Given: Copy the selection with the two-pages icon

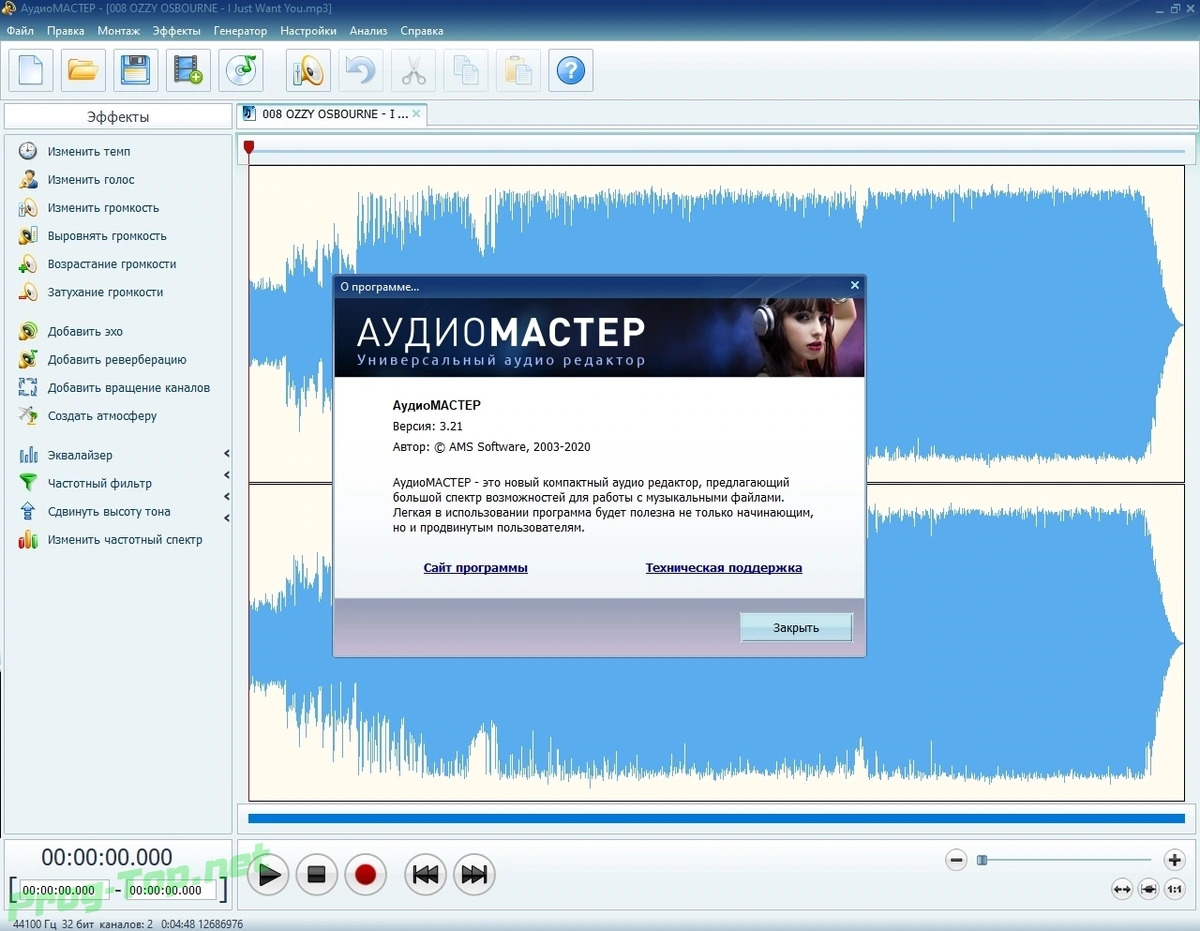Looking at the screenshot, I should [x=466, y=70].
